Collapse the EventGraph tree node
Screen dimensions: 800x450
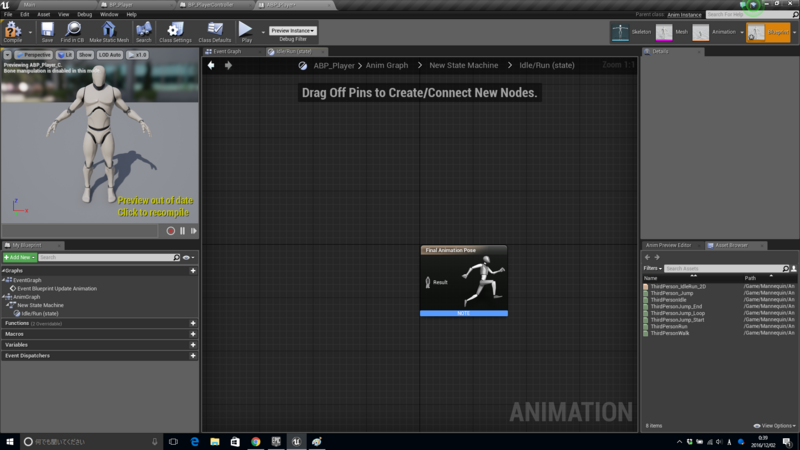pos(4,280)
